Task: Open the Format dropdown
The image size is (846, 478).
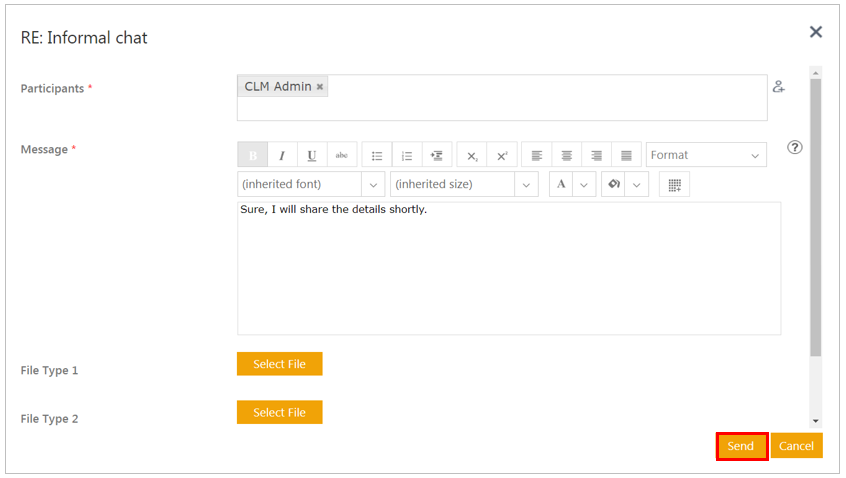Action: [706, 155]
